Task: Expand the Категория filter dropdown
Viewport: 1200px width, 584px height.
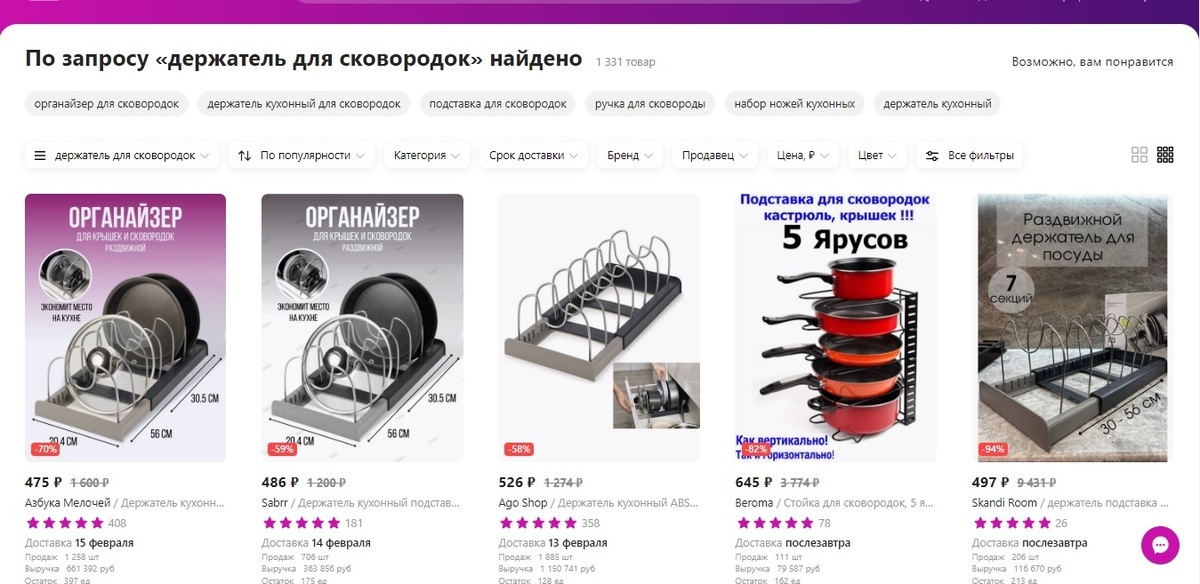Action: [x=427, y=156]
